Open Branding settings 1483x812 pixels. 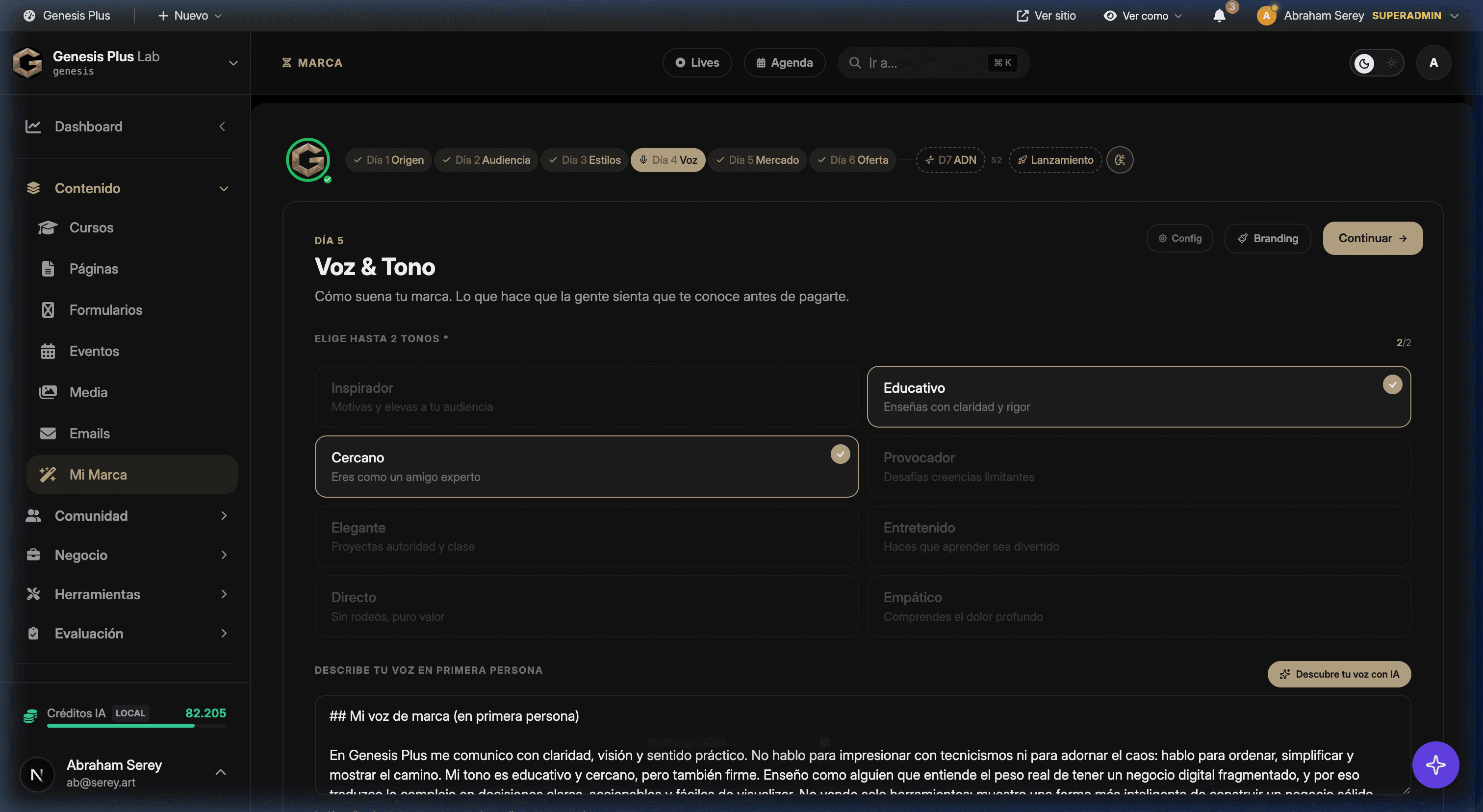1268,238
